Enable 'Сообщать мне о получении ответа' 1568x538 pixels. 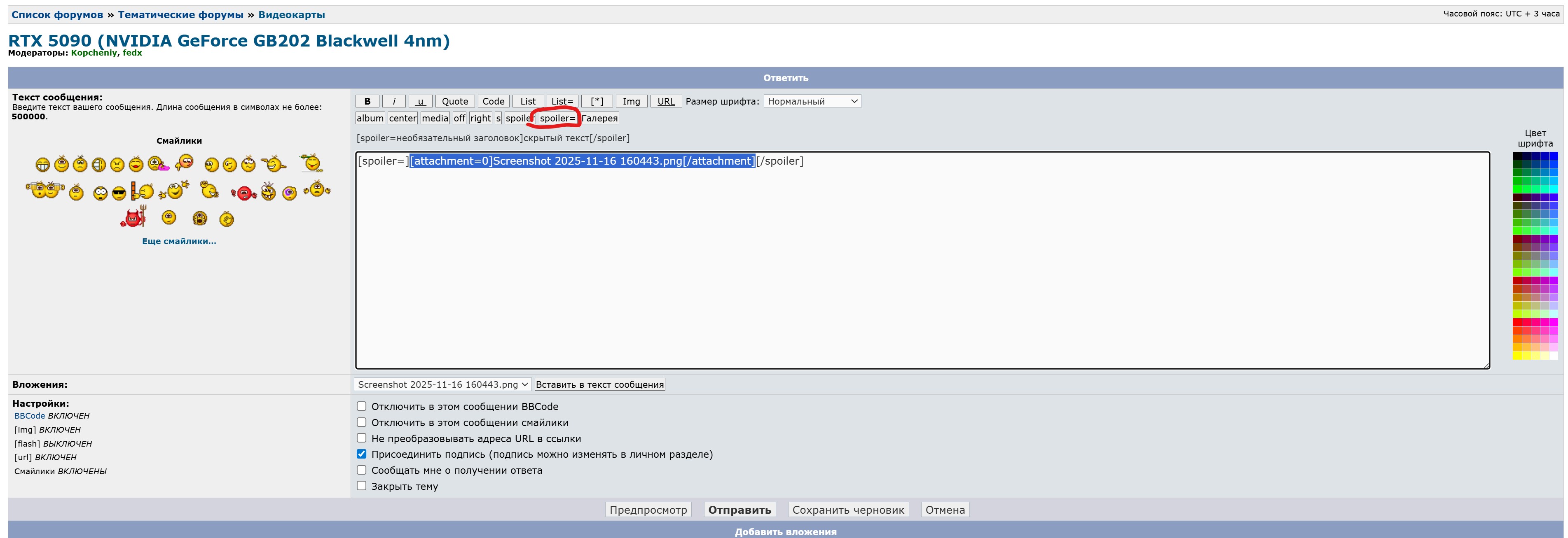[x=362, y=470]
